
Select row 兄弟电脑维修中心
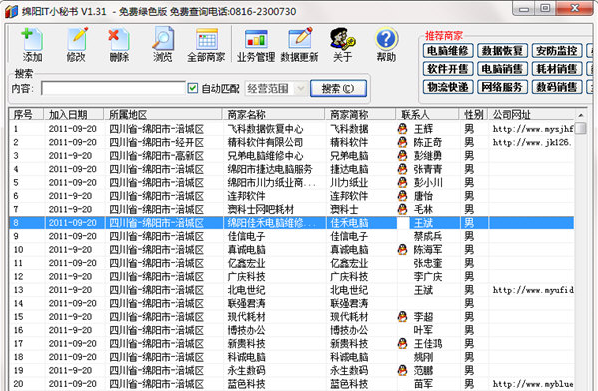(x=291, y=156)
